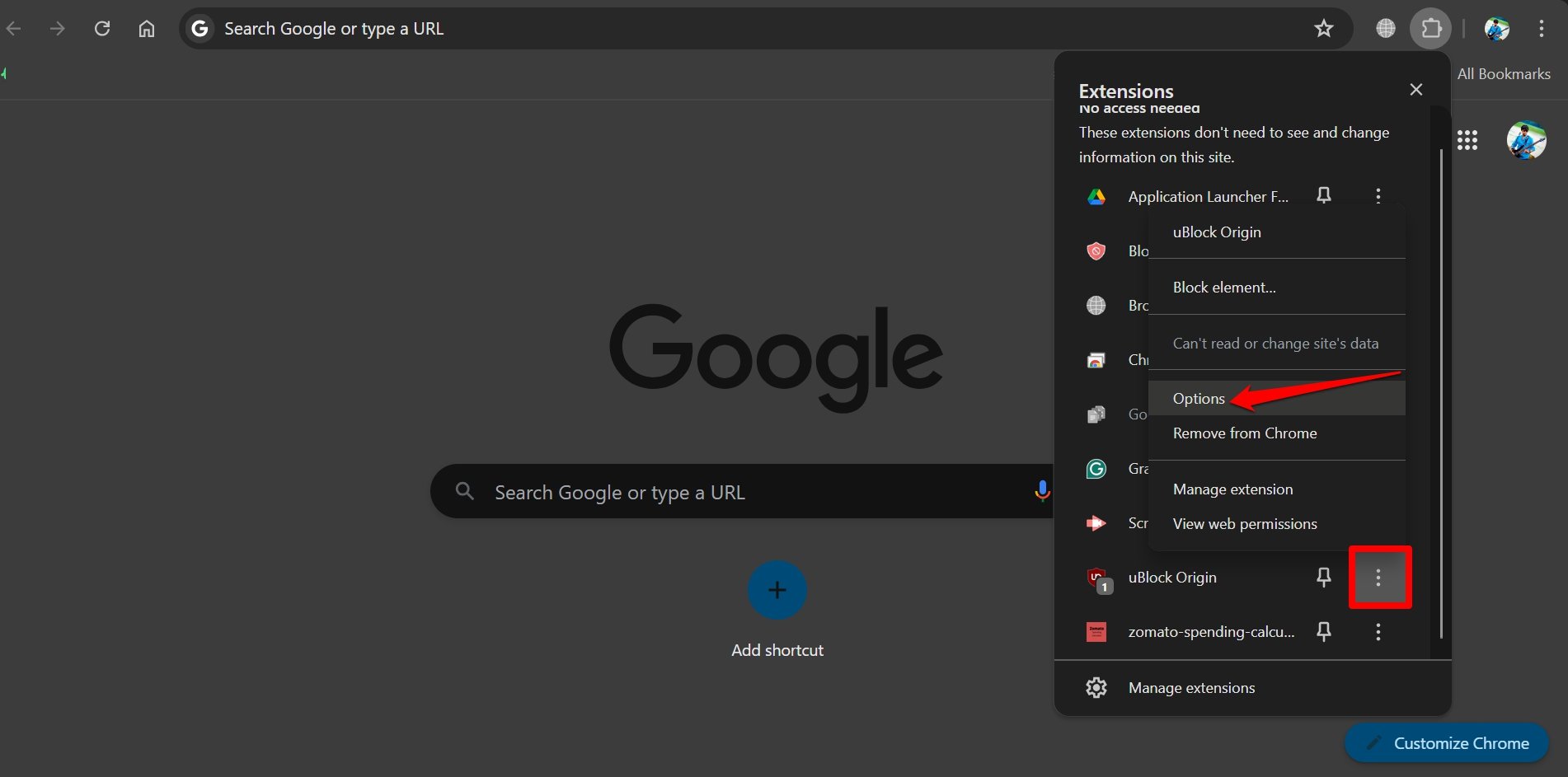The image size is (1568, 777).
Task: Bookmark this tab with star icon
Action: point(1324,29)
